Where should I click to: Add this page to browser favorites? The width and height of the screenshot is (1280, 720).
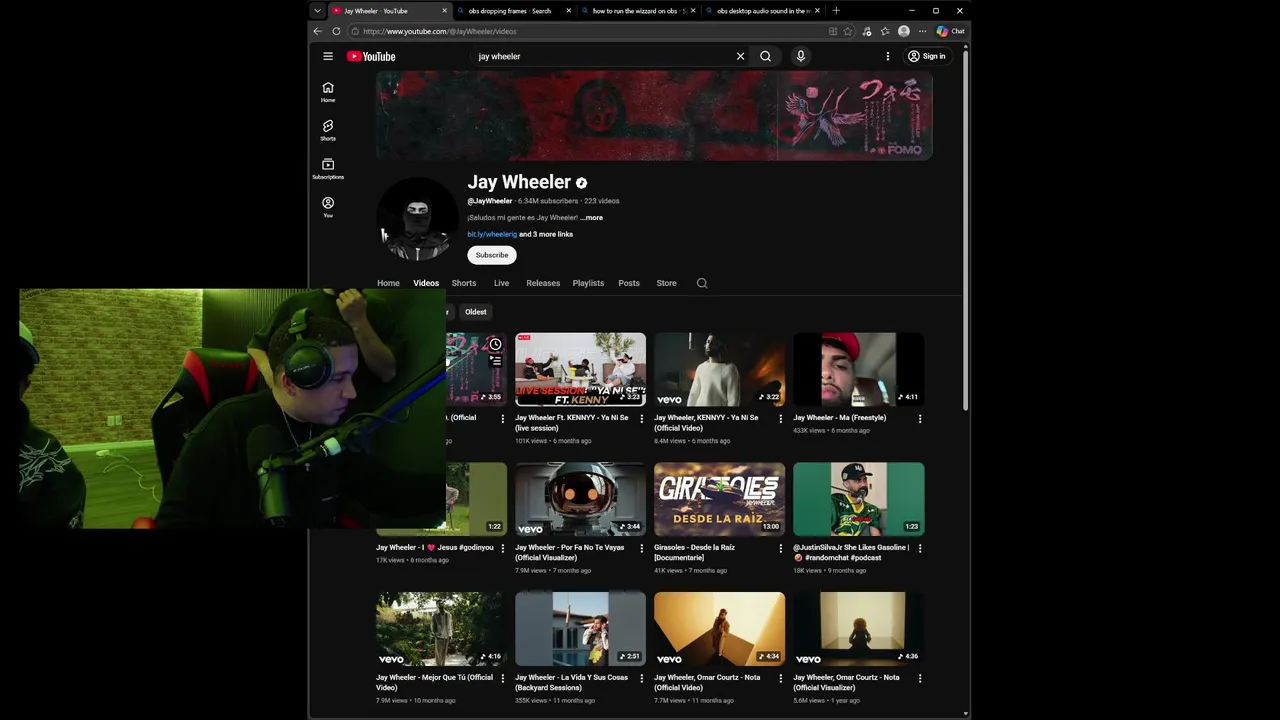[848, 31]
